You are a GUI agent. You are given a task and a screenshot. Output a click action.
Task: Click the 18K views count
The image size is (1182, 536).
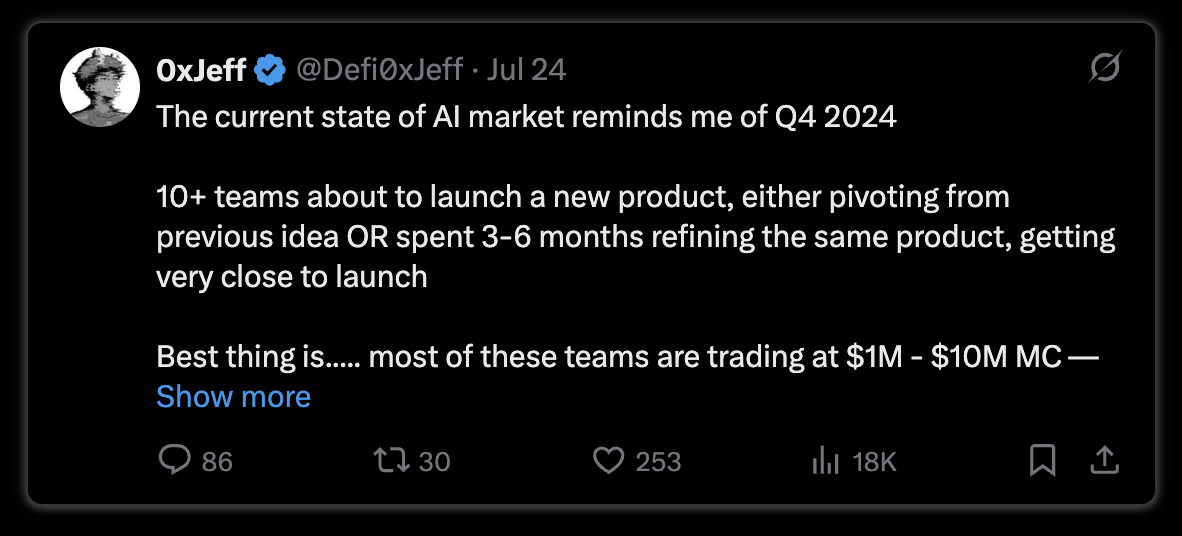(x=874, y=461)
